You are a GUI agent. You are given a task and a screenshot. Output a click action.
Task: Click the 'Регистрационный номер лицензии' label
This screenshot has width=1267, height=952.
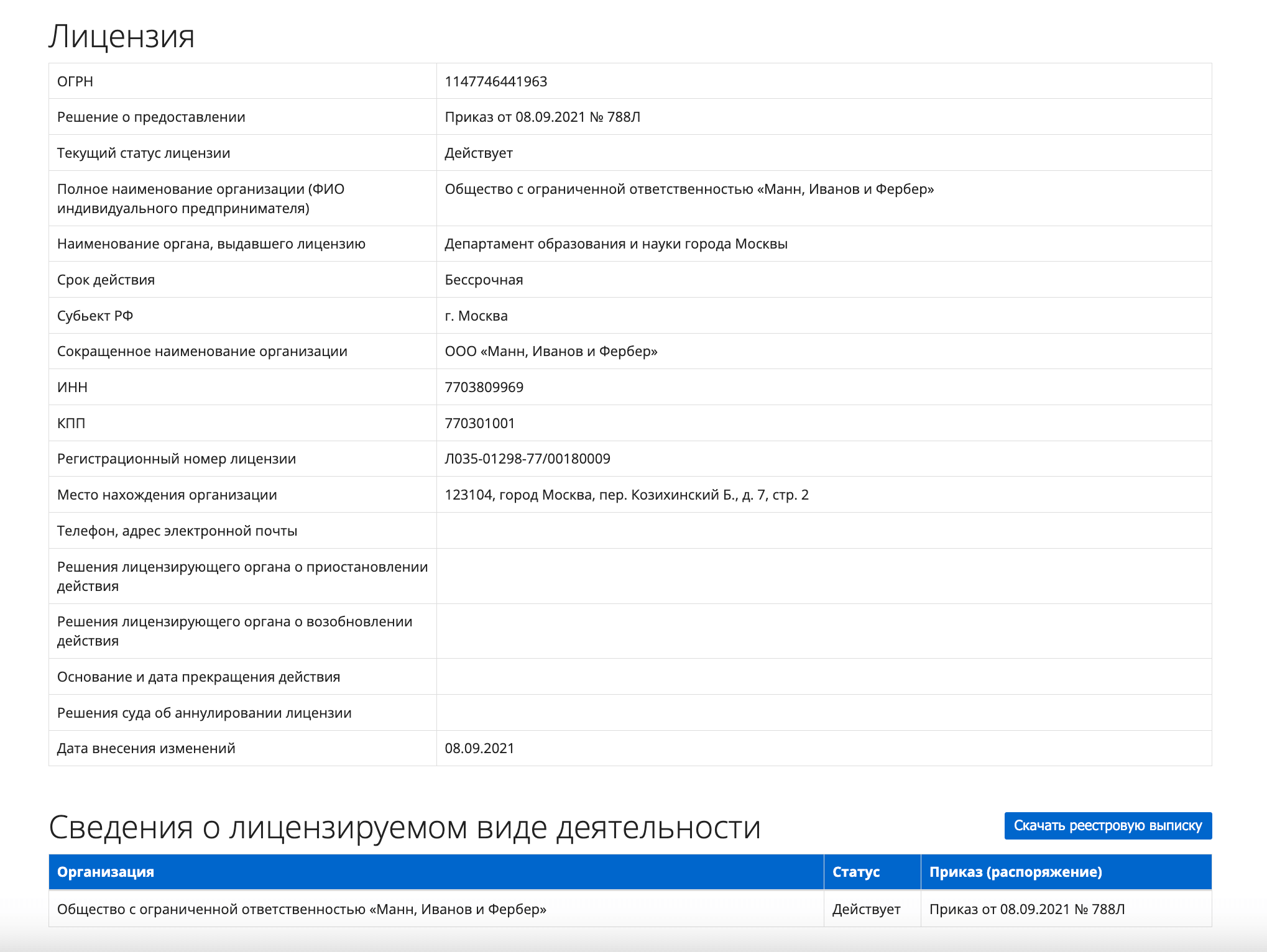click(x=177, y=459)
